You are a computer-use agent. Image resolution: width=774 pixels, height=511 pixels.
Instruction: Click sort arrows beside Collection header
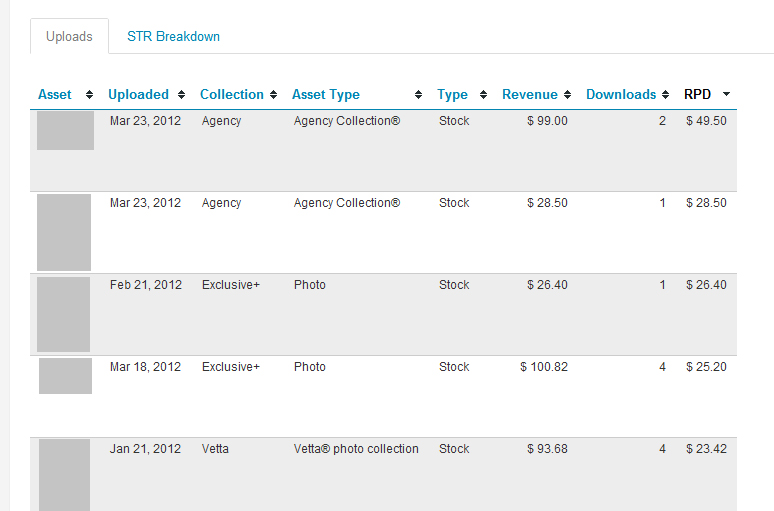coord(273,94)
